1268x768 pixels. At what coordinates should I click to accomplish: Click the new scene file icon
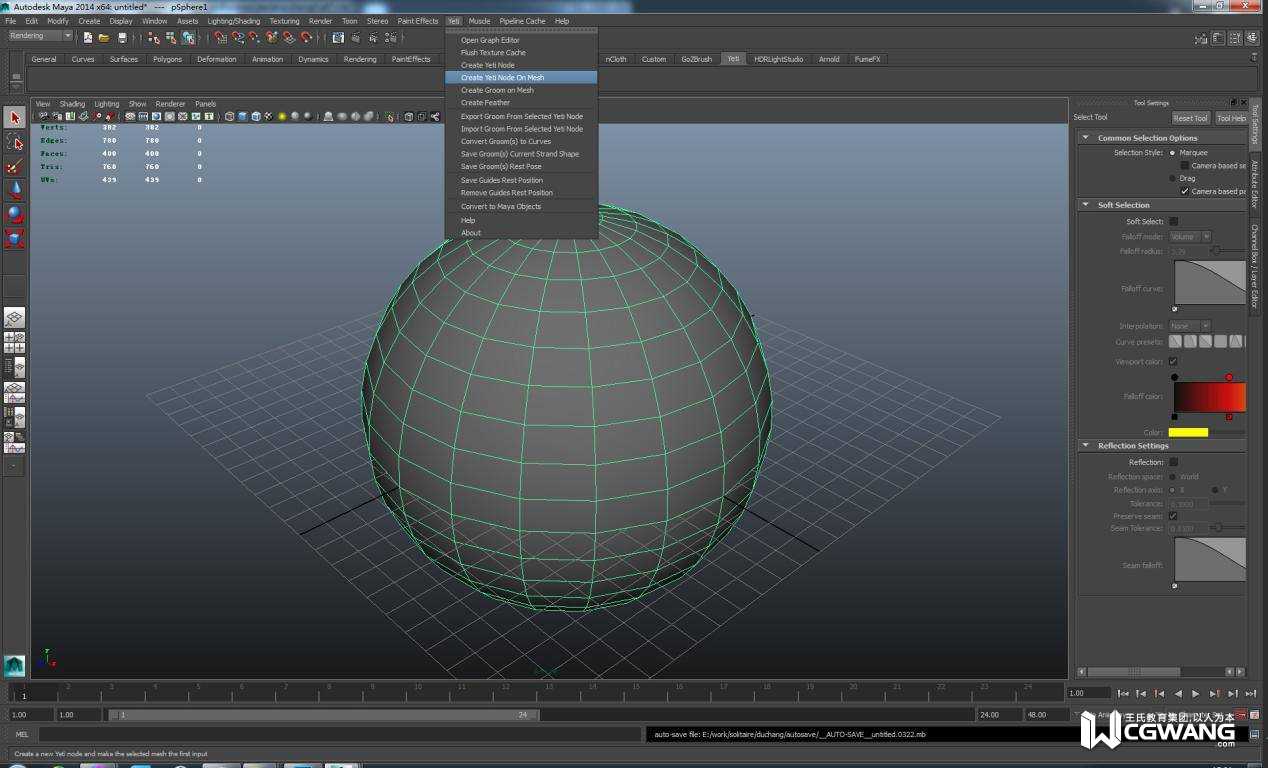(88, 38)
